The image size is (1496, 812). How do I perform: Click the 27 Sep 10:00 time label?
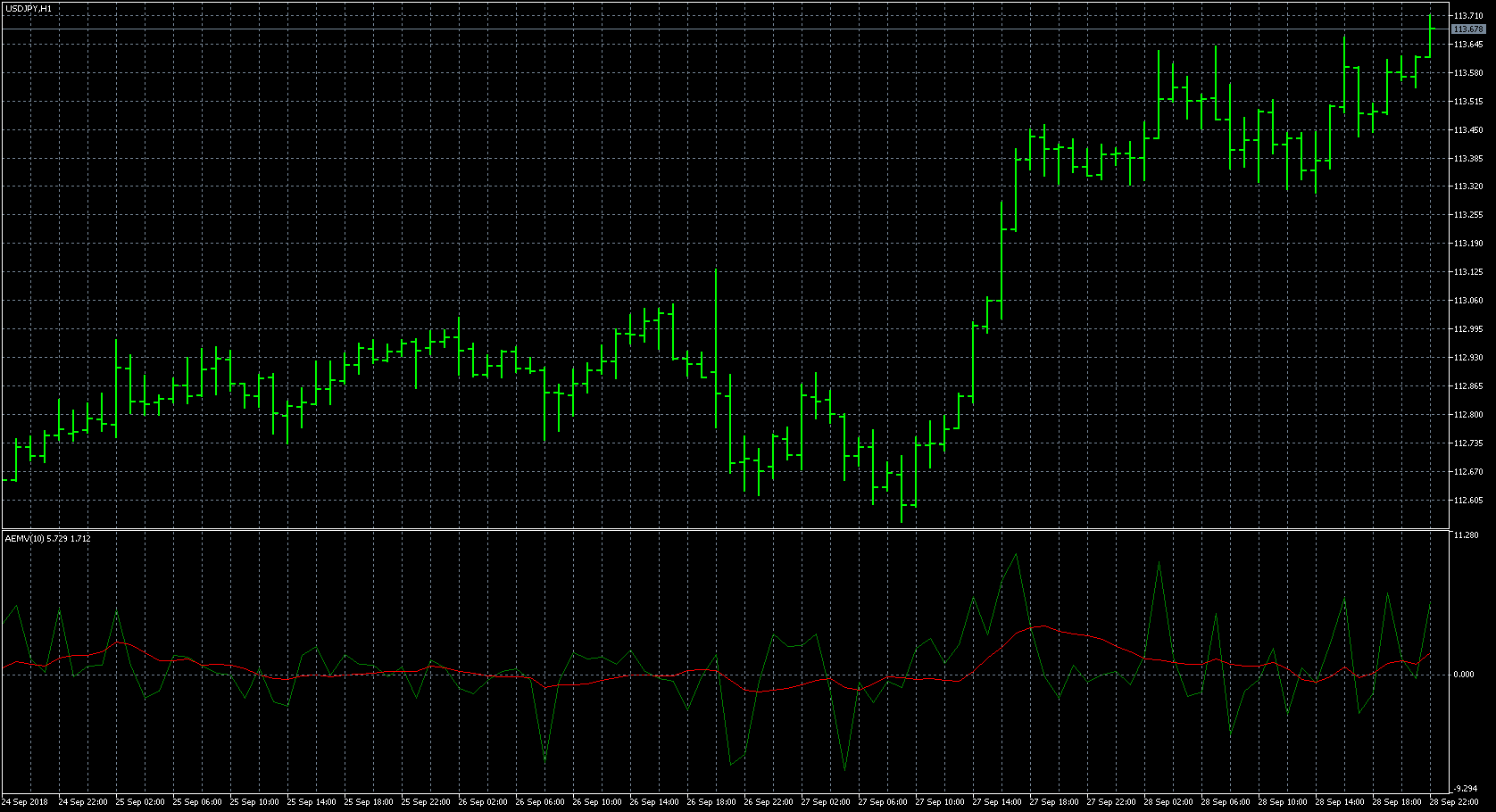(x=940, y=802)
